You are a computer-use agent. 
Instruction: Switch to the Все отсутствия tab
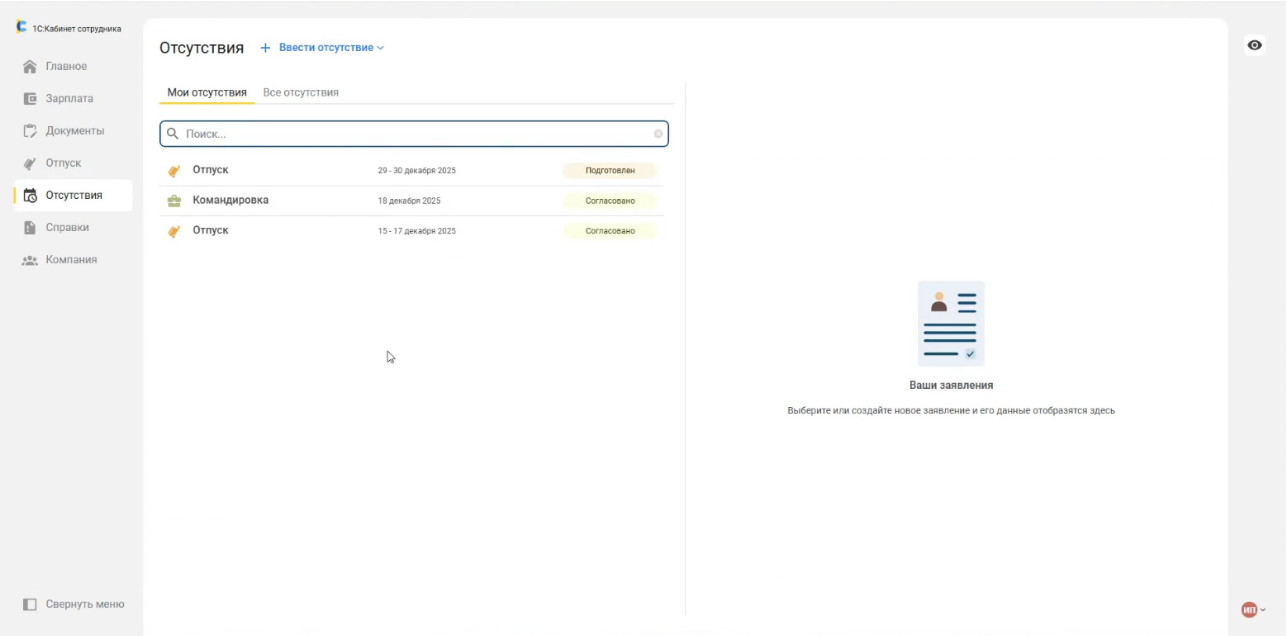tap(300, 93)
